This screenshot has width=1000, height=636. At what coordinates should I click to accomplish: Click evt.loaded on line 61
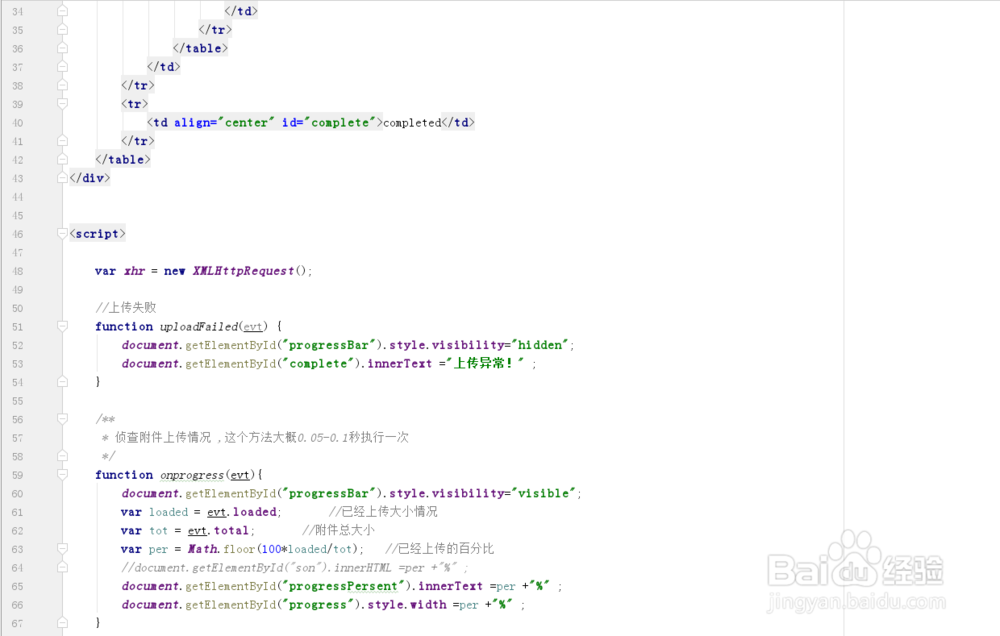pos(242,512)
